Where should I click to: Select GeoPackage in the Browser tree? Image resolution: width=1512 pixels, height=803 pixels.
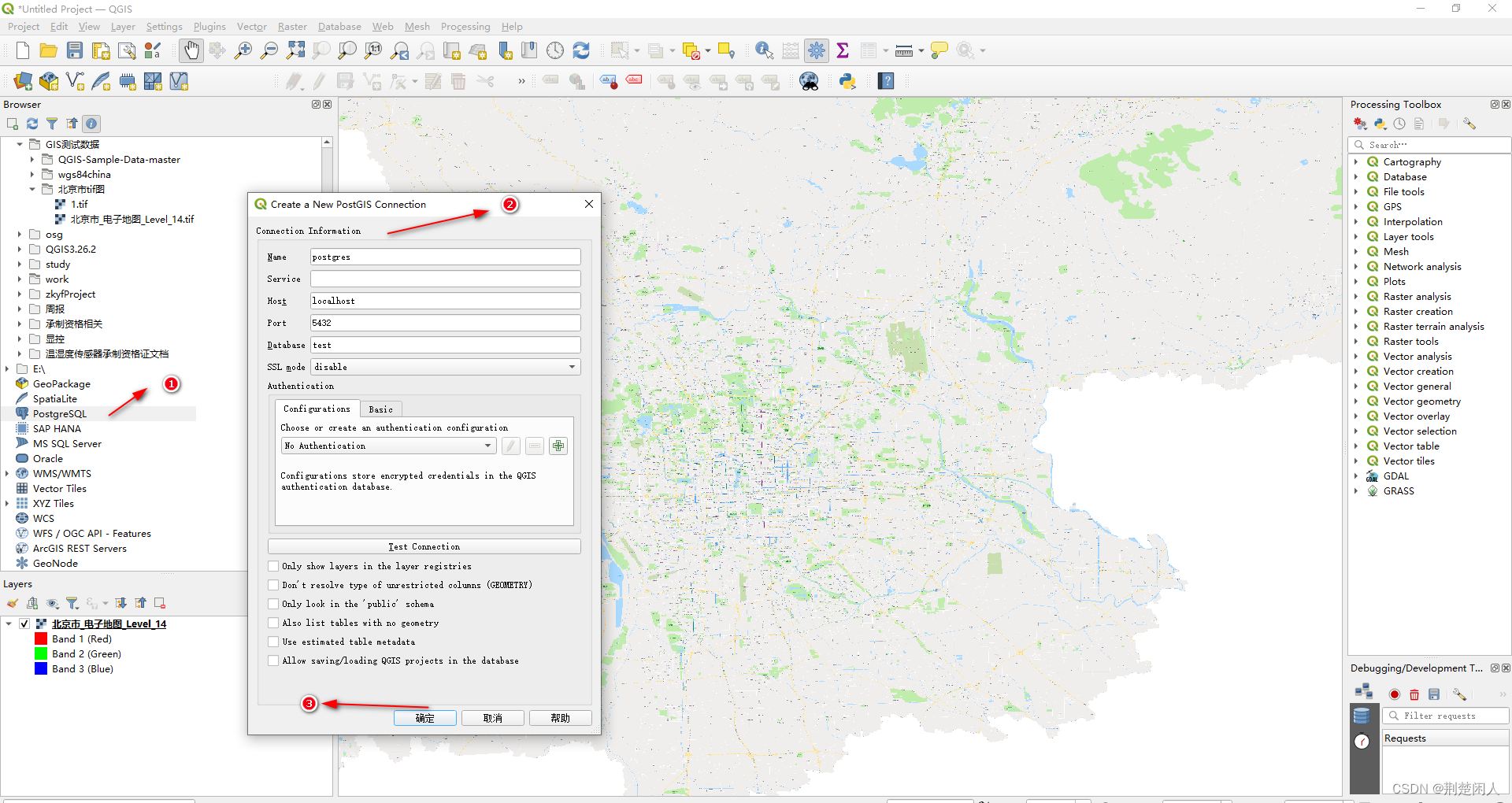[x=61, y=383]
